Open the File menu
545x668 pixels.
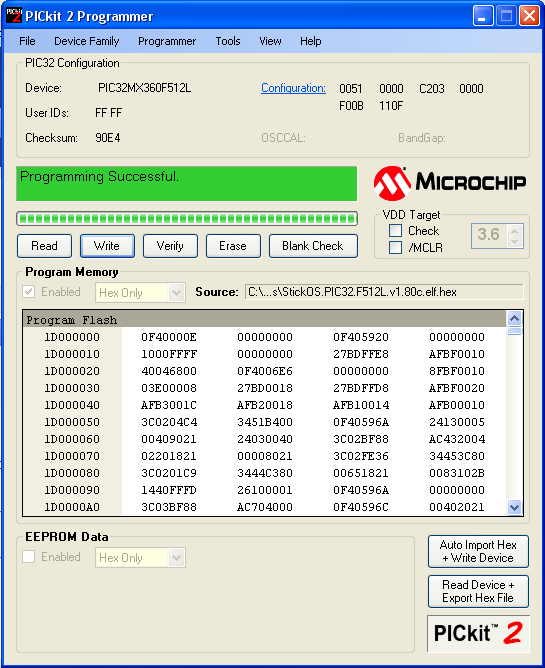pos(27,41)
